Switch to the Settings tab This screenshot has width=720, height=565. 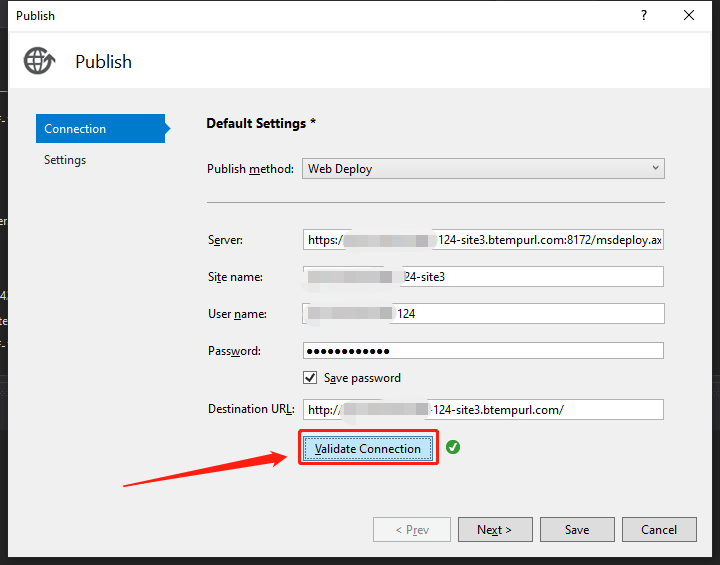pyautogui.click(x=65, y=160)
